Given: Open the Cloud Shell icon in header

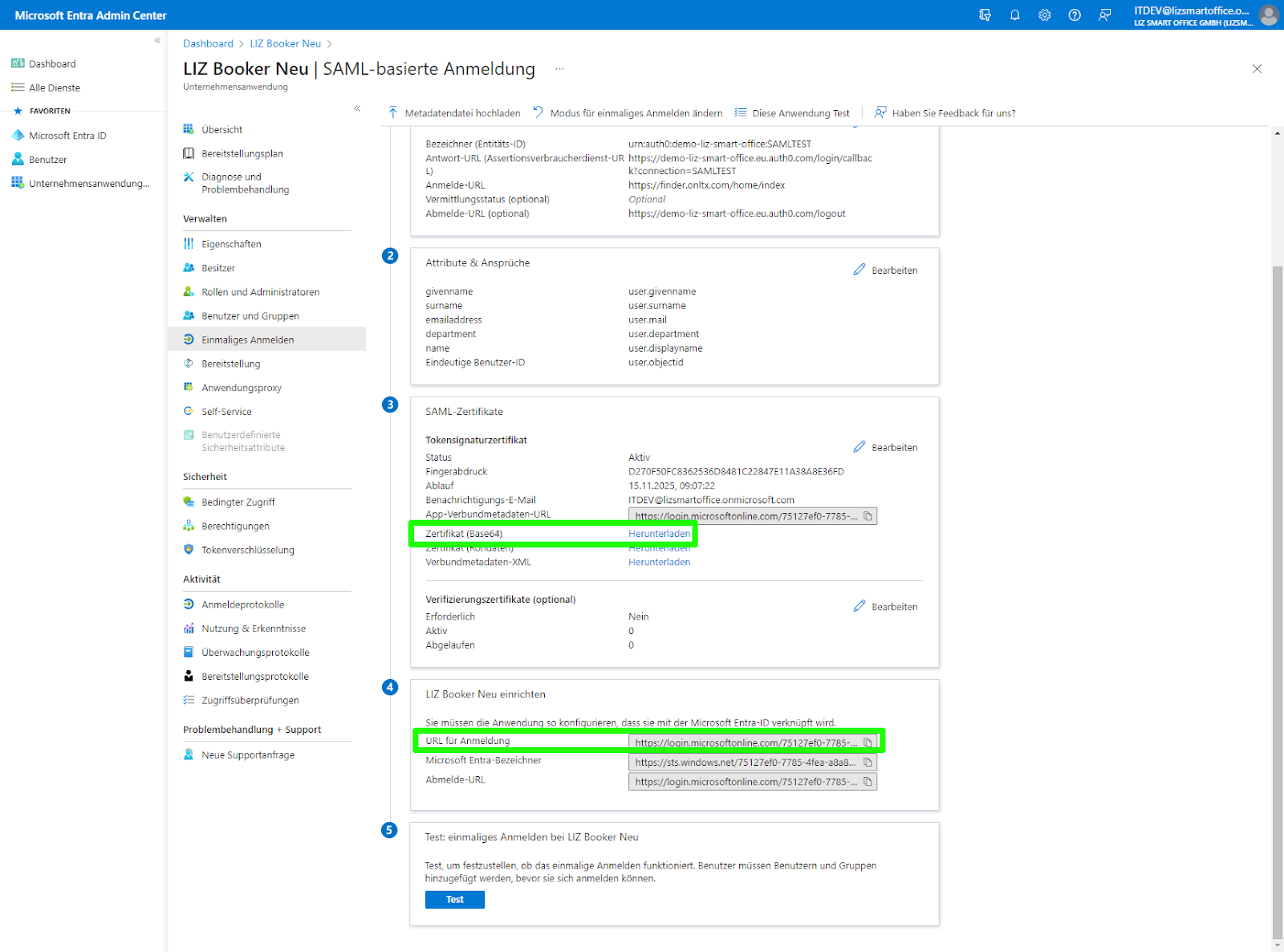Looking at the screenshot, I should tap(985, 15).
